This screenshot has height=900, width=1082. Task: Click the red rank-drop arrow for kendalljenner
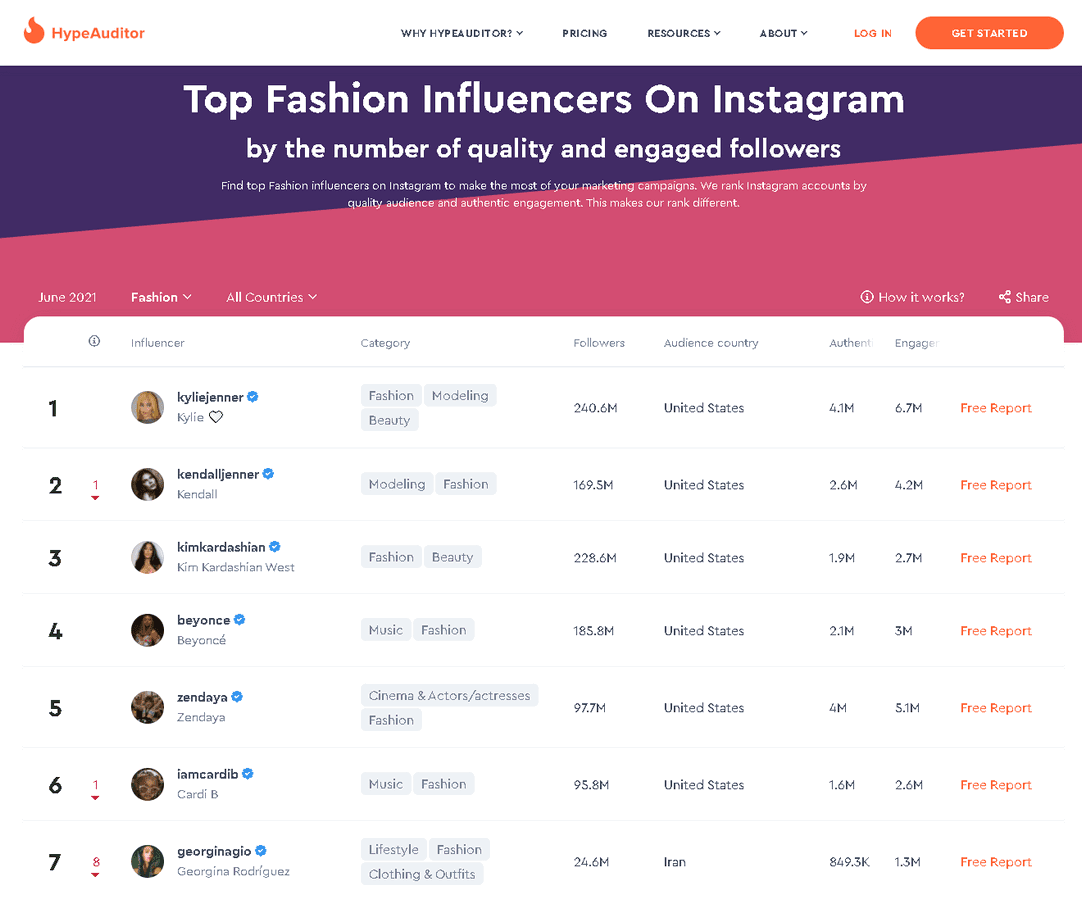95,496
